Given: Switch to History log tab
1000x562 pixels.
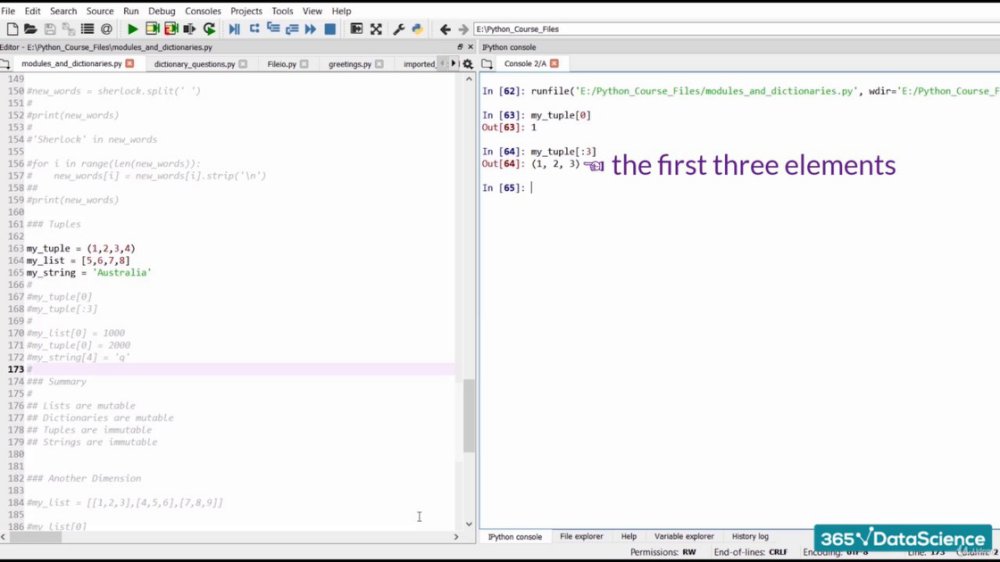Looking at the screenshot, I should (x=750, y=536).
